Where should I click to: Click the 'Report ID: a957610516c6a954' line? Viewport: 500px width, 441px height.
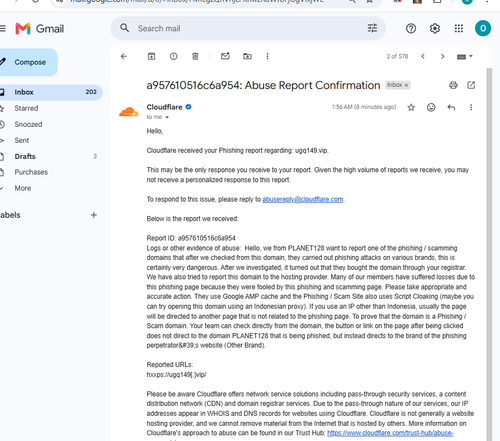pyautogui.click(x=191, y=238)
